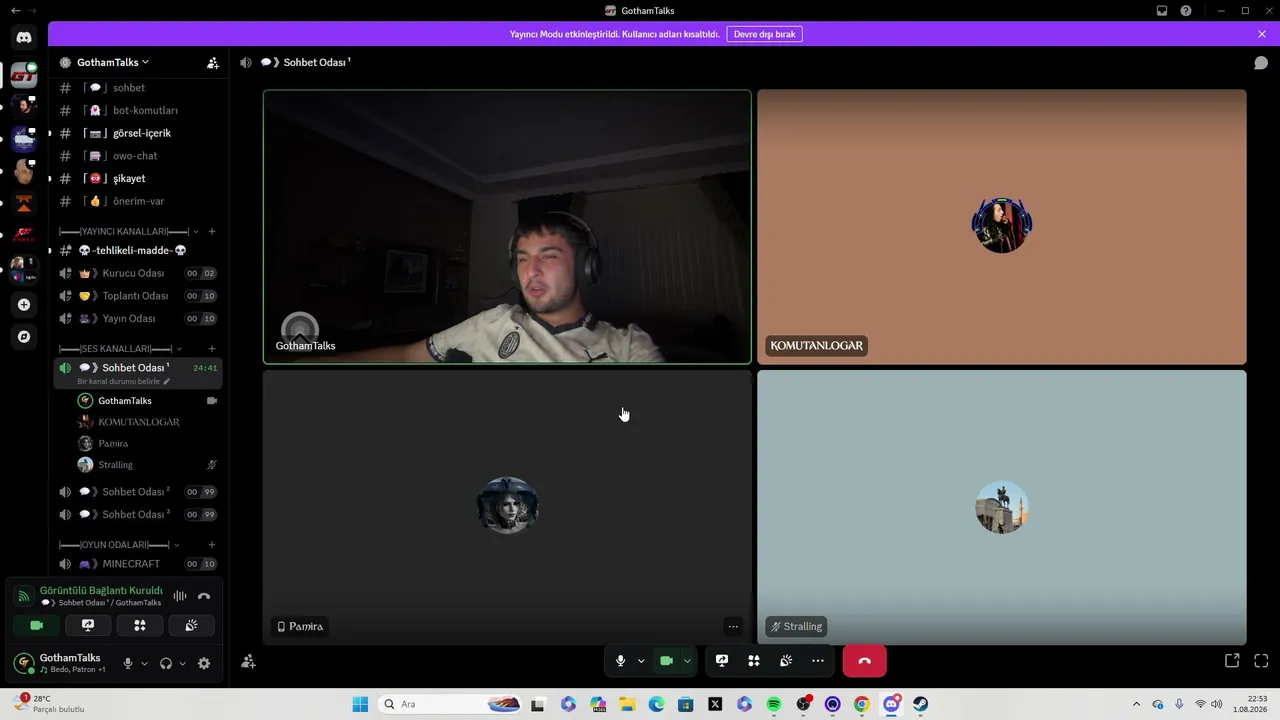Open noise suppression waveform icon in voice panel
The height and width of the screenshot is (720, 1280).
[x=180, y=596]
